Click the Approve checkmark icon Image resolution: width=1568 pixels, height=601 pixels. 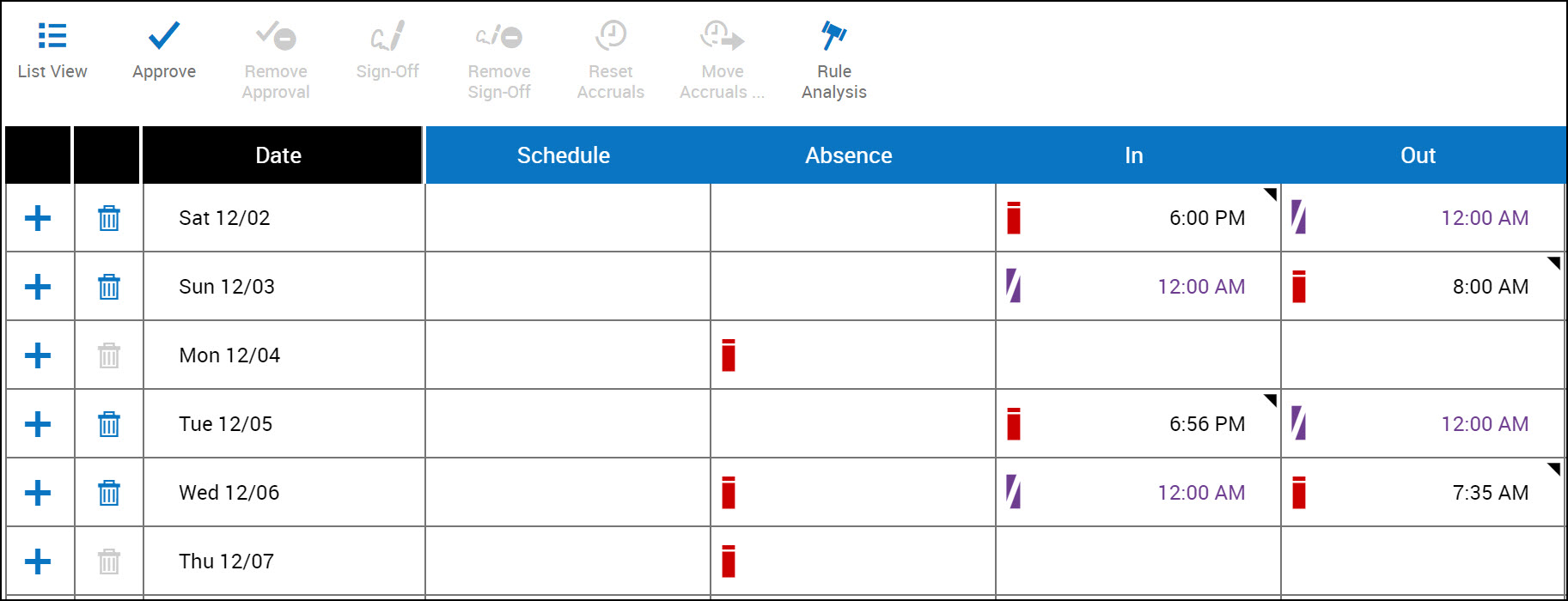pos(163,36)
